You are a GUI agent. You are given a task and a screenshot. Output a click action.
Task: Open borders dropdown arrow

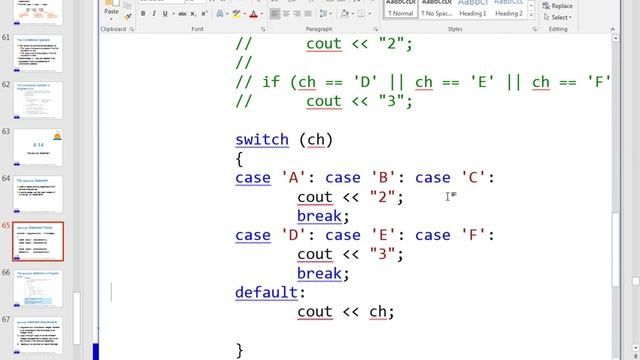click(369, 14)
